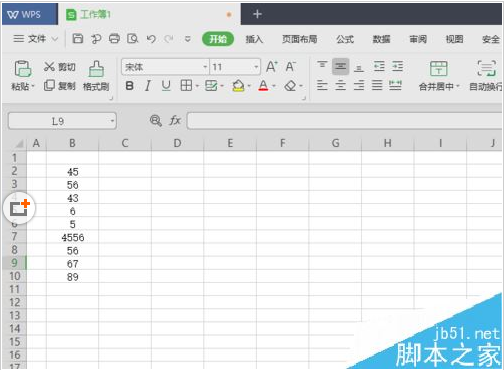Open the fill color dropdown arrow
The width and height of the screenshot is (504, 370).
coord(249,86)
